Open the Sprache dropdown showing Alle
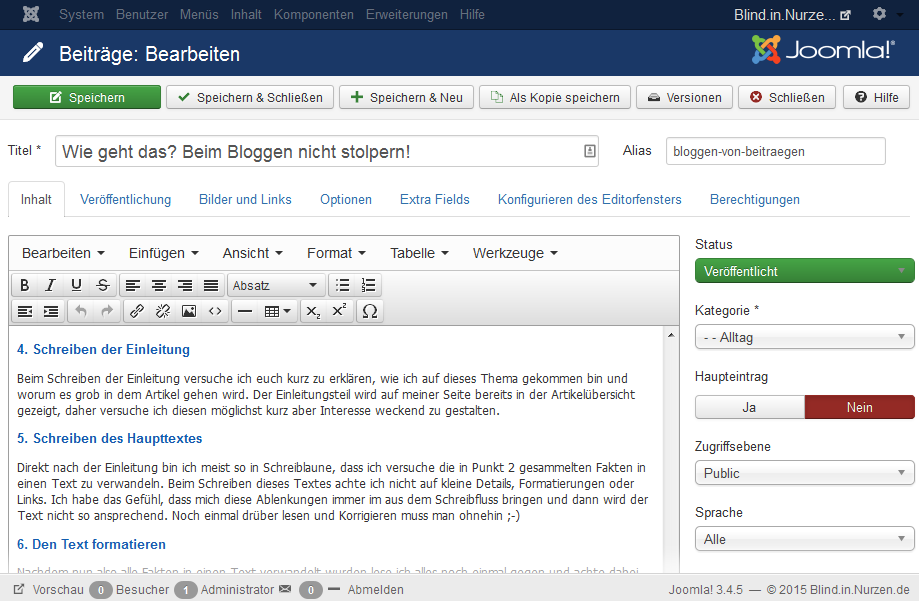The image size is (919, 601). pyautogui.click(x=804, y=539)
